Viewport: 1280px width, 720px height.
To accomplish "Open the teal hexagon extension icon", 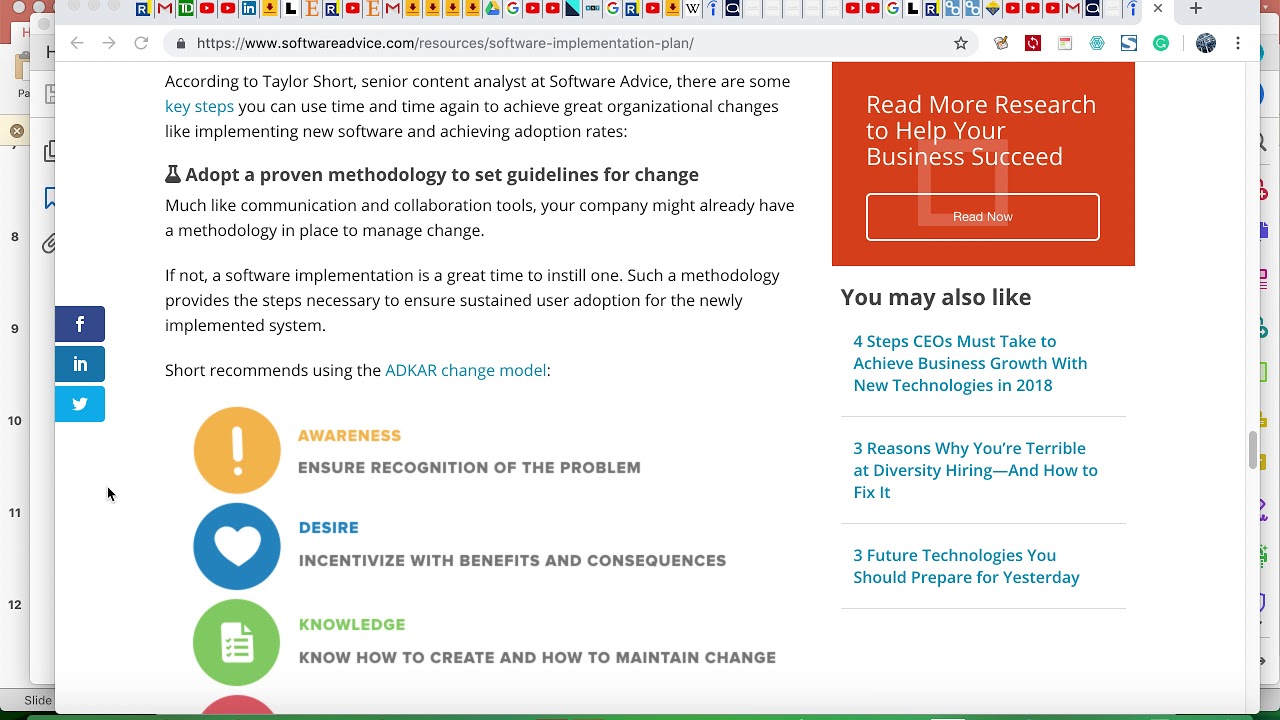I will [1097, 43].
